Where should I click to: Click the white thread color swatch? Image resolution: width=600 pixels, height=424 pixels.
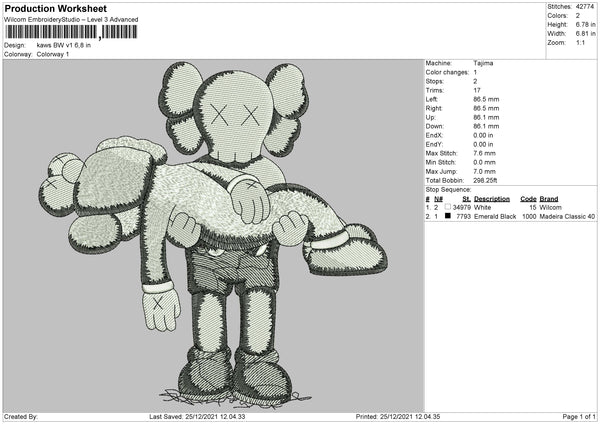coord(448,207)
